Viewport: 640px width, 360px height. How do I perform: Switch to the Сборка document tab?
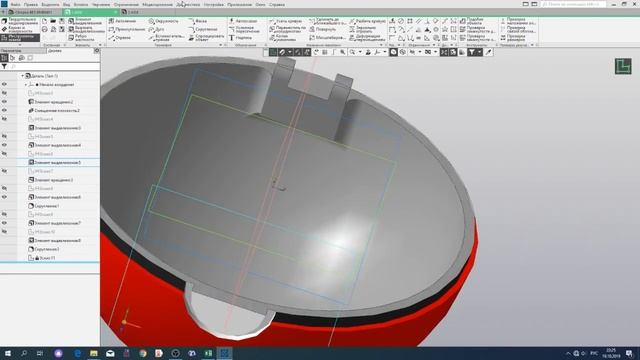tap(33, 12)
